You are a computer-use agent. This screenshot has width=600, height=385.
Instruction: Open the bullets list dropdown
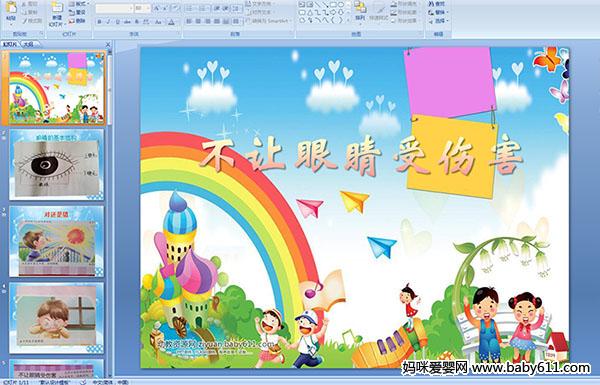(x=190, y=8)
